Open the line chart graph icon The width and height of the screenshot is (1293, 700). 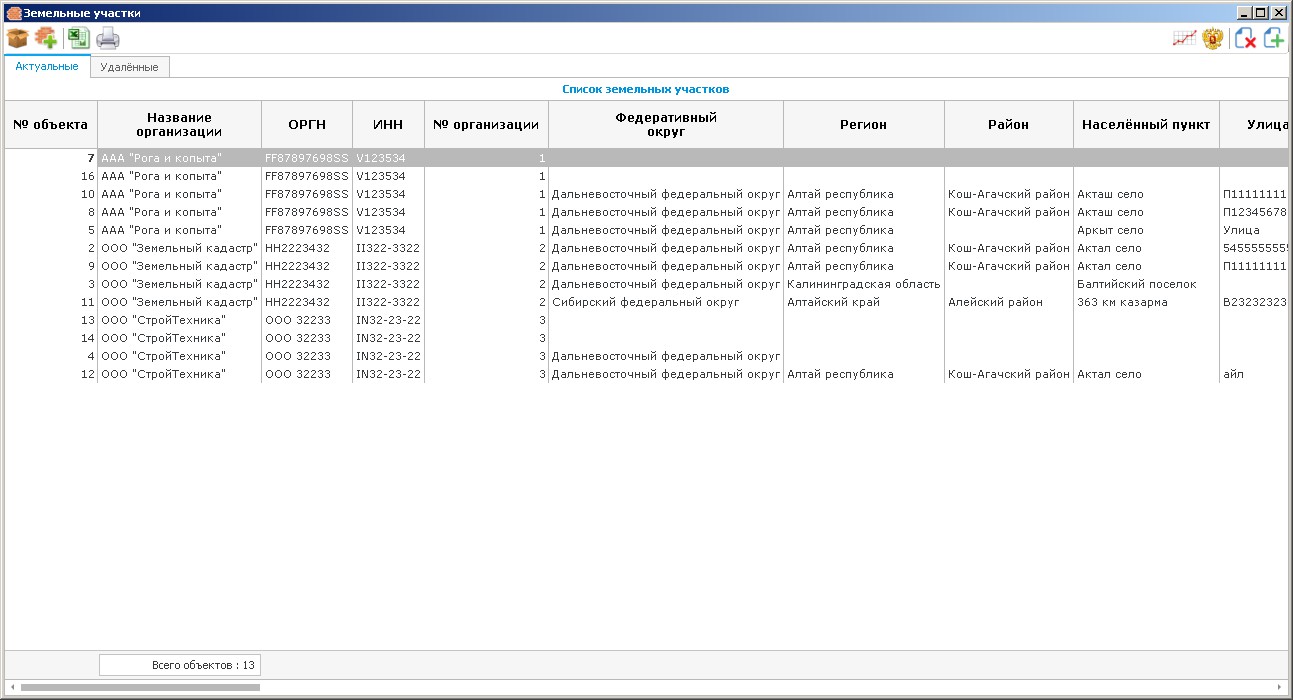pos(1184,39)
